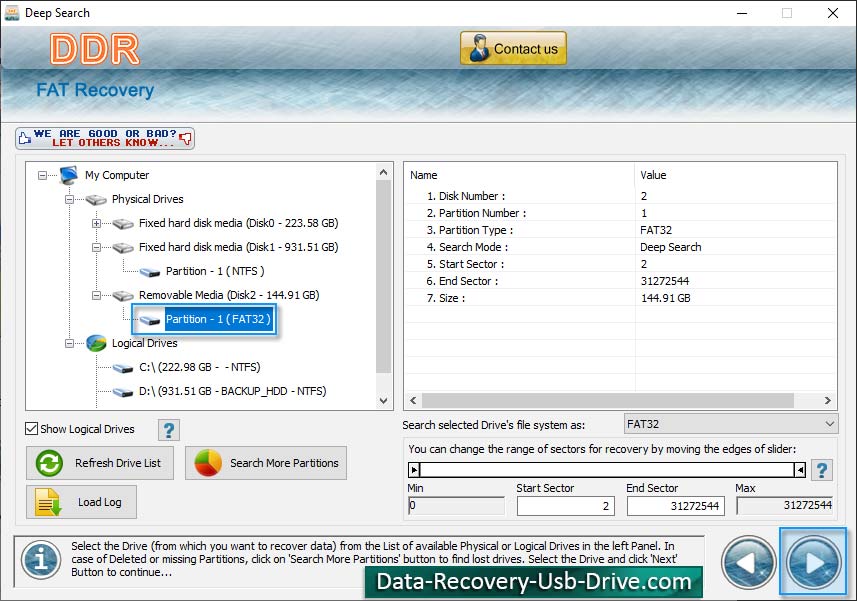Image resolution: width=857 pixels, height=601 pixels.
Task: Click the sector range slider track
Action: (x=607, y=470)
